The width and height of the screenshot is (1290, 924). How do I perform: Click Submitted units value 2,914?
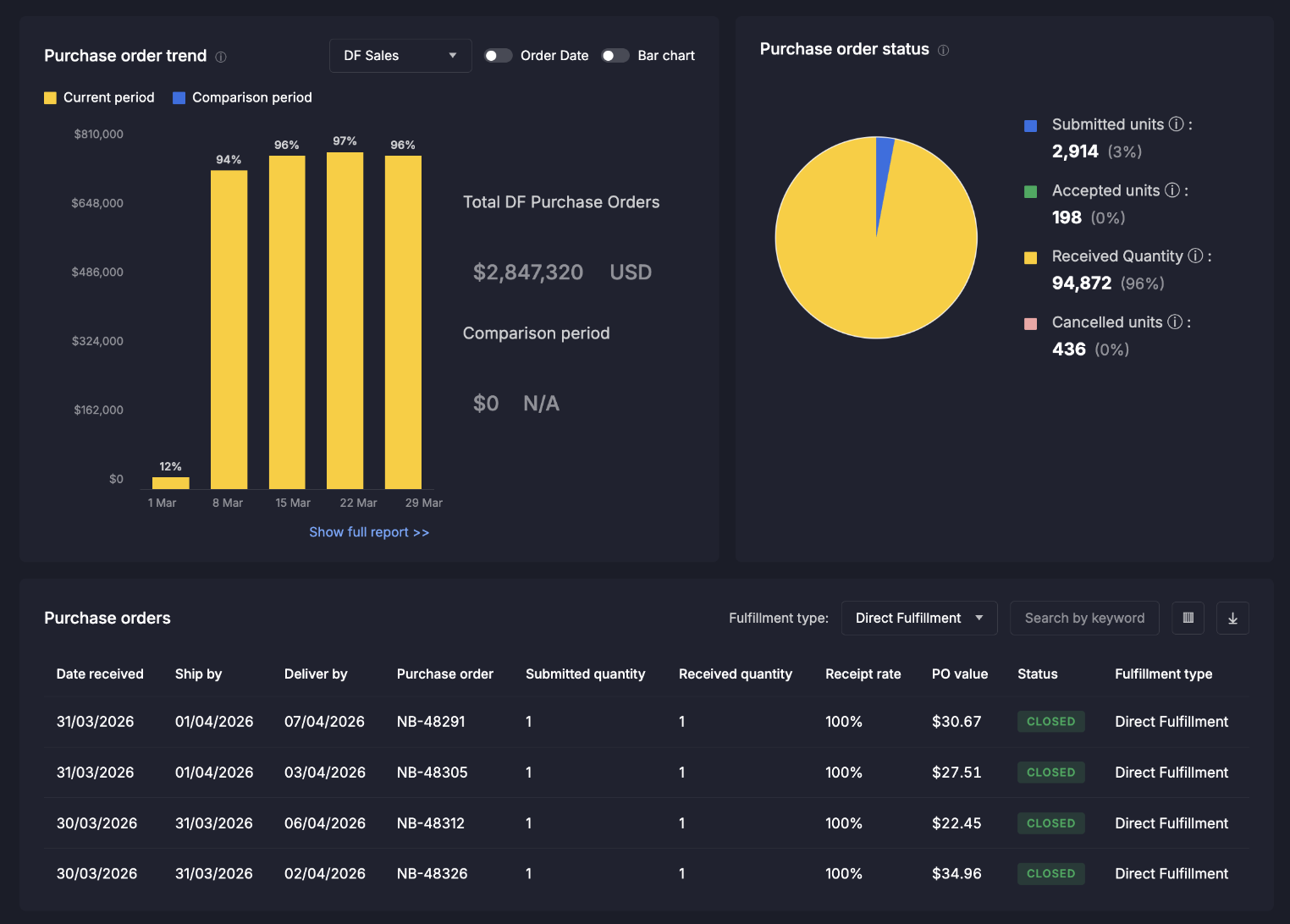[x=1075, y=151]
